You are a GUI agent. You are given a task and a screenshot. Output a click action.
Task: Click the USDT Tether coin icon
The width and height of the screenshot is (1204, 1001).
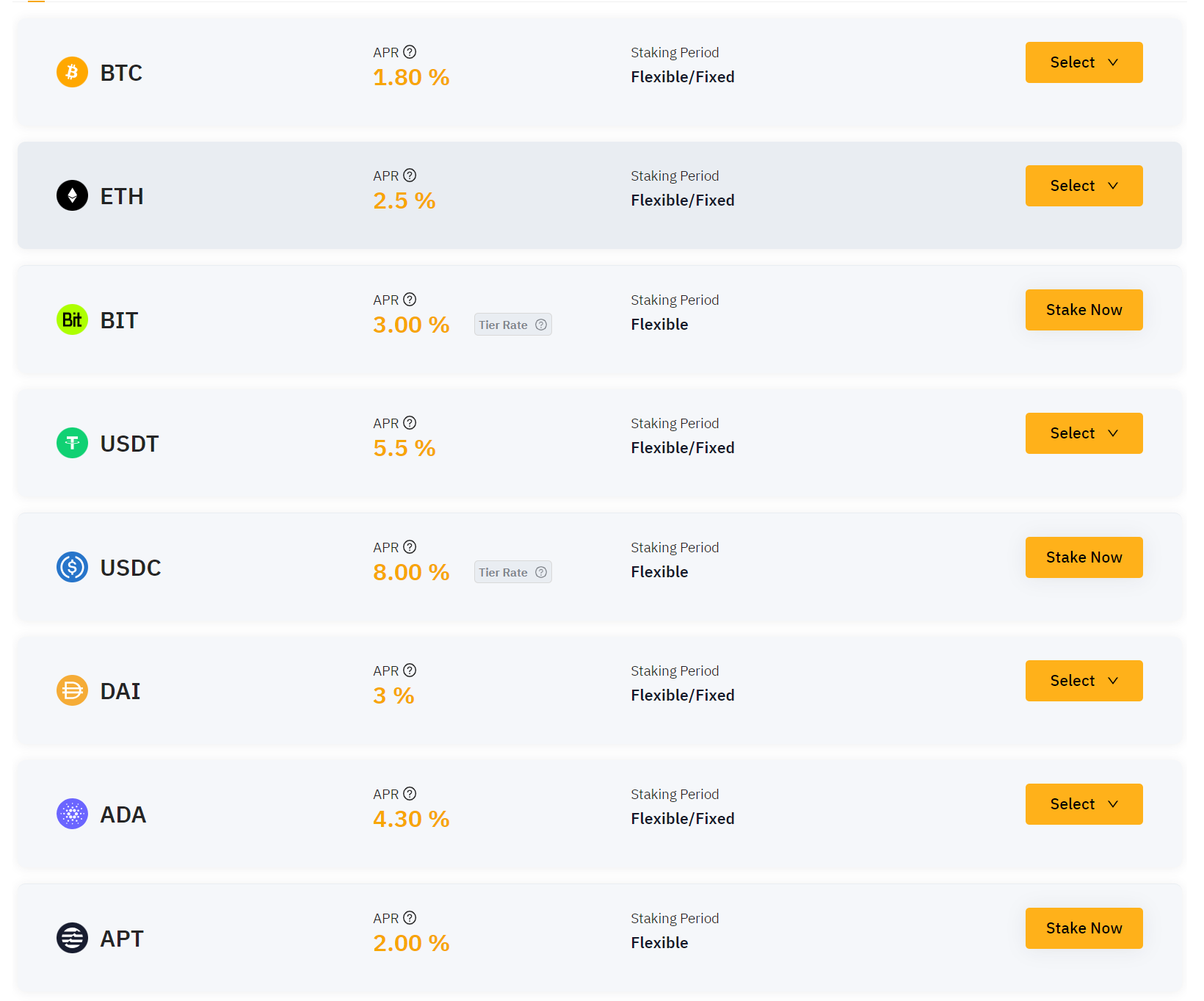(72, 443)
